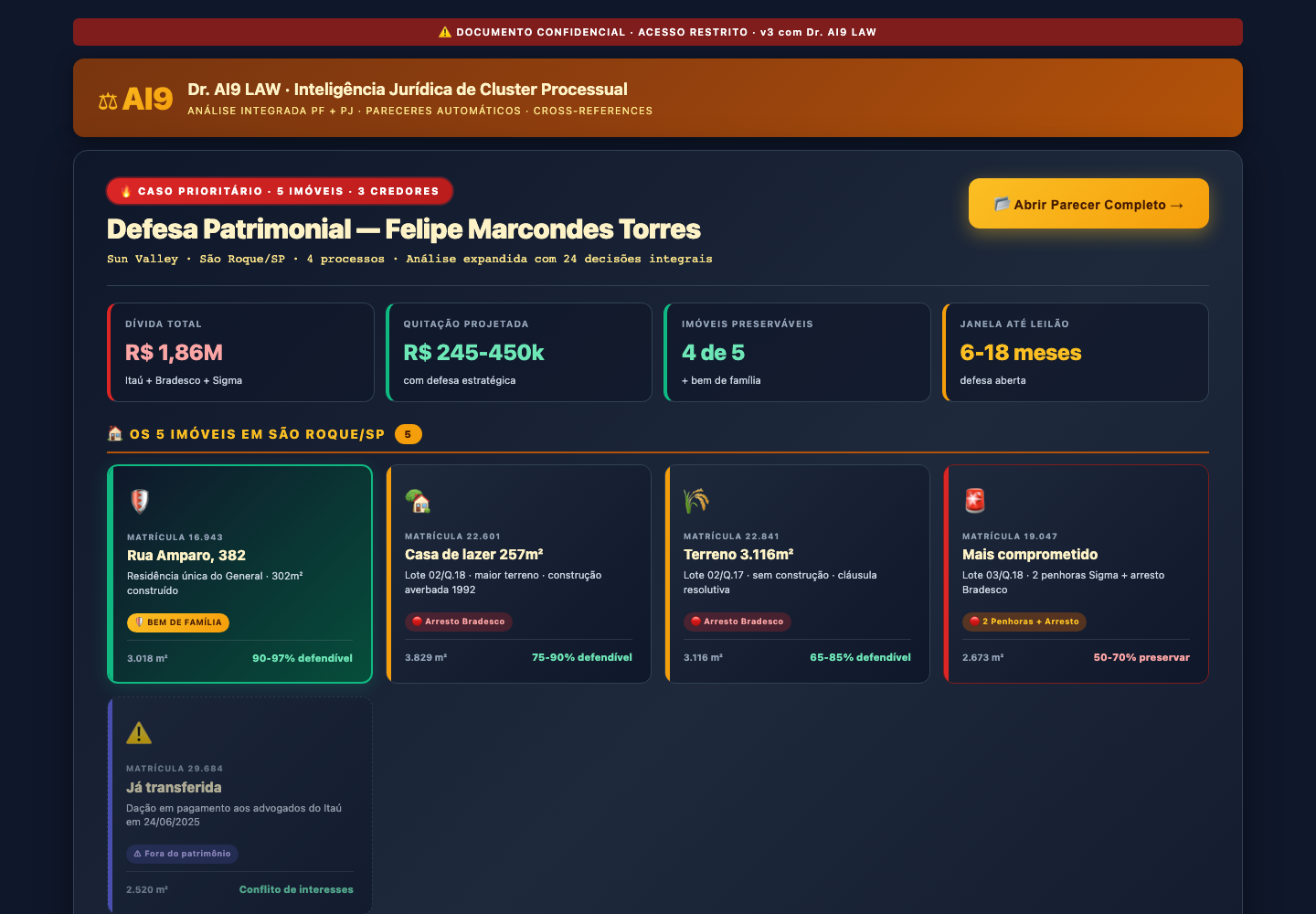Click the 2.673 m² area value

coord(983,657)
